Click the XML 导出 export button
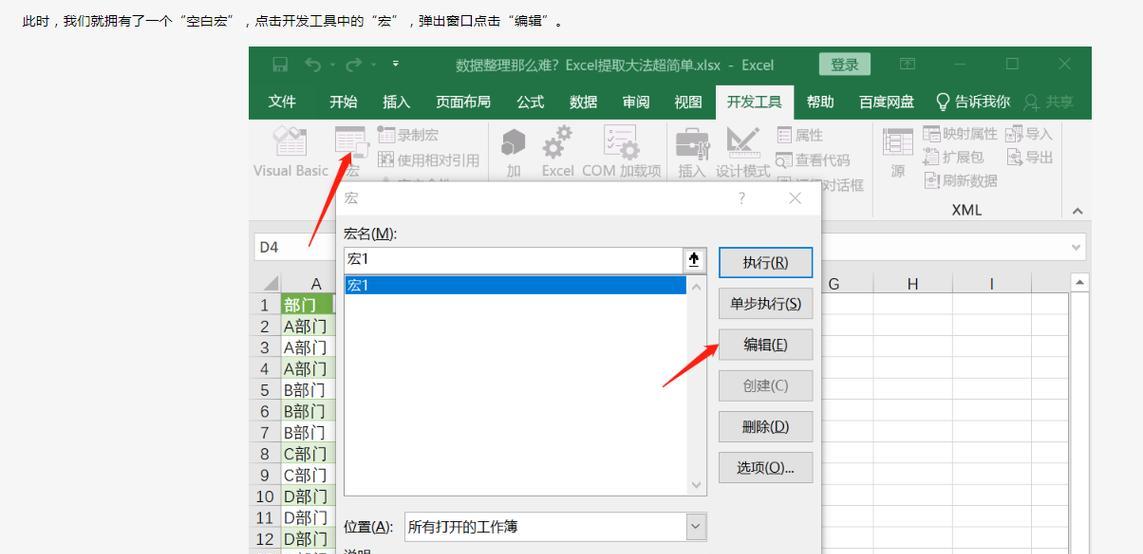 1029,157
